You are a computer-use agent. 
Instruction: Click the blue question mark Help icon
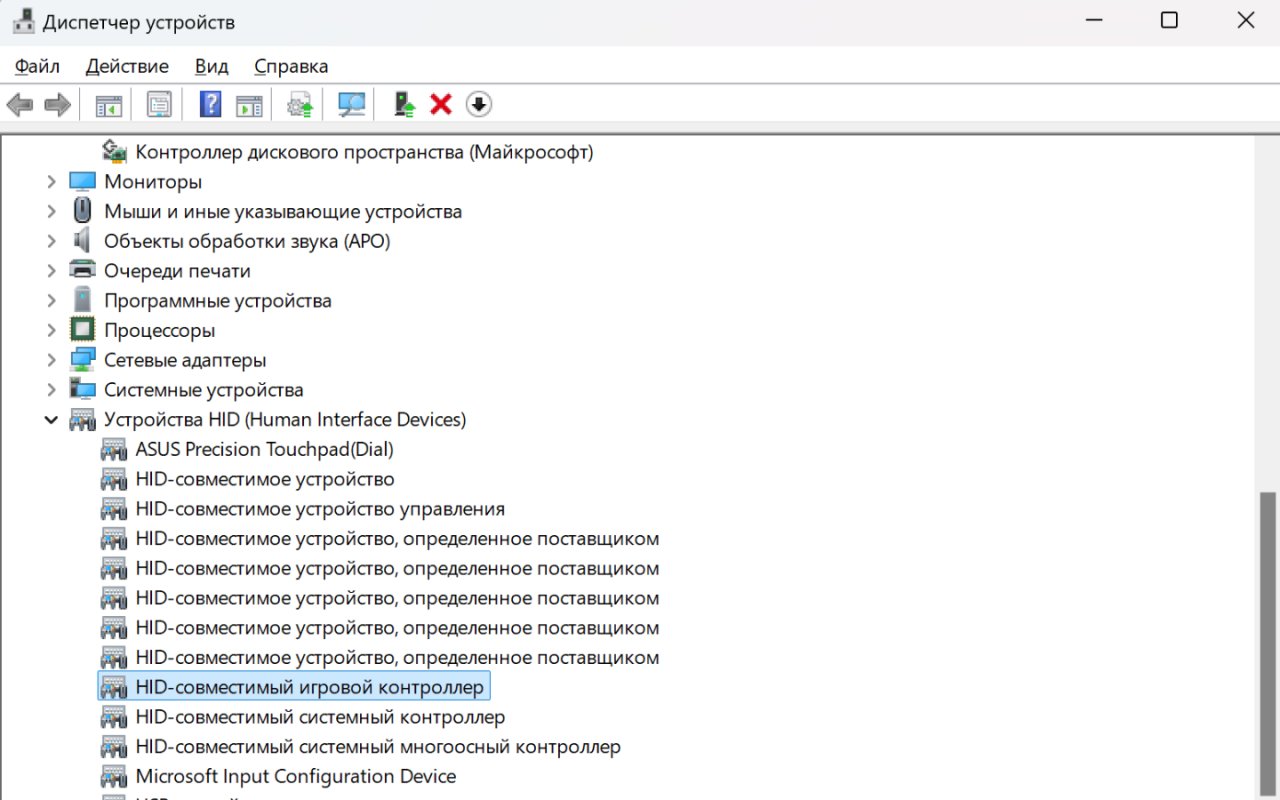click(x=210, y=104)
